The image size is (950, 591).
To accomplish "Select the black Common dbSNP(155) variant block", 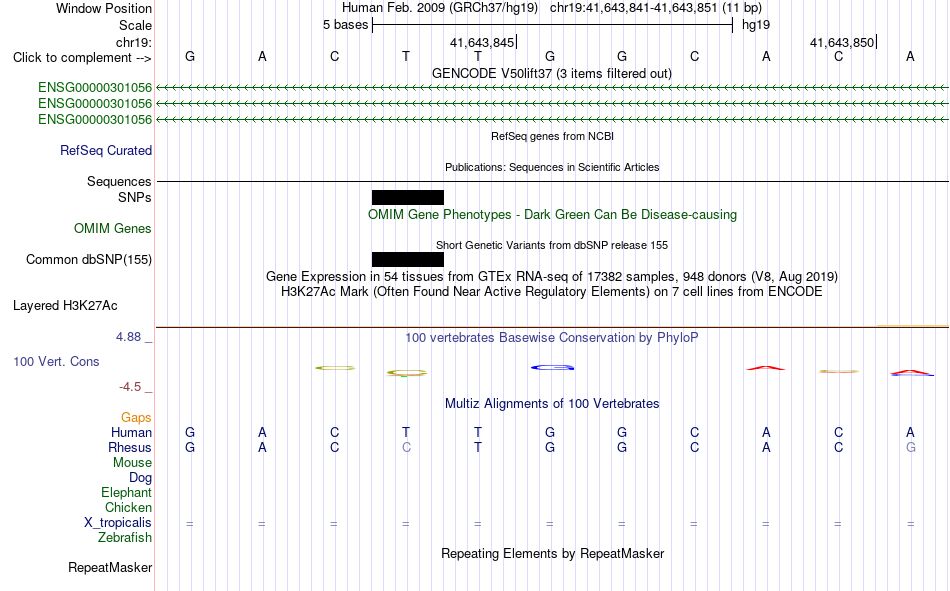I will (408, 259).
